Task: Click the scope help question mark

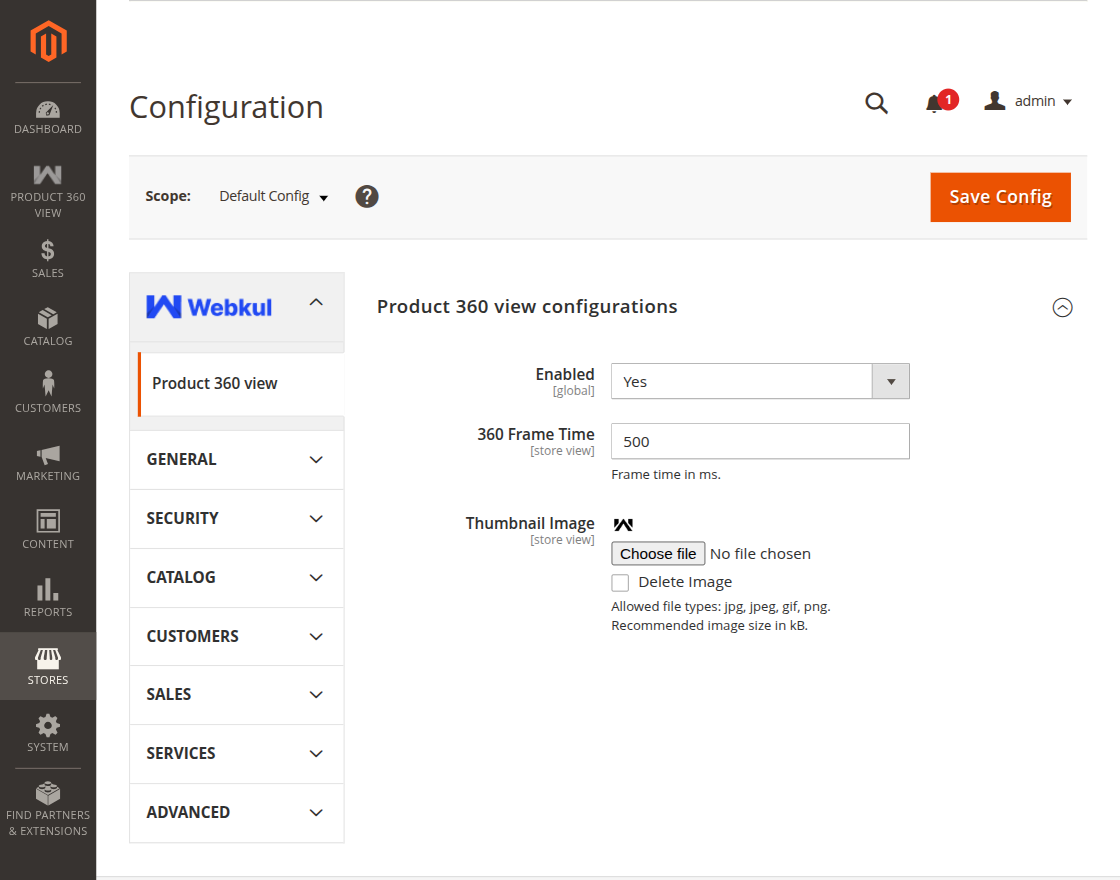Action: (x=367, y=196)
